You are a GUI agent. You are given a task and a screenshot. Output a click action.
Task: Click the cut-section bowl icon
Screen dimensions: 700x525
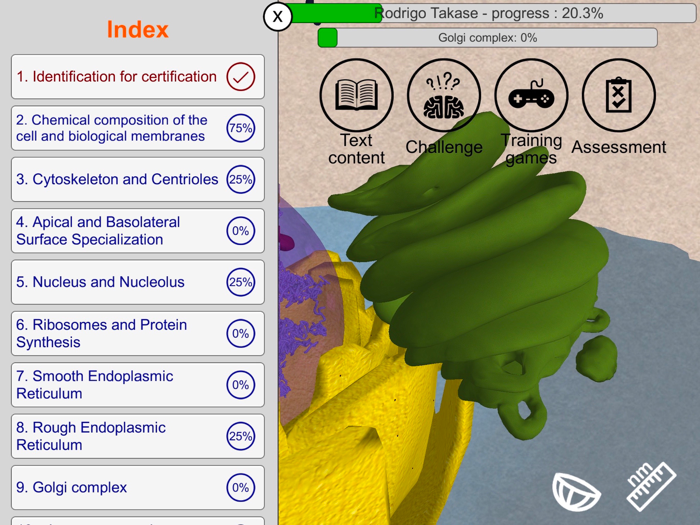coord(576,492)
